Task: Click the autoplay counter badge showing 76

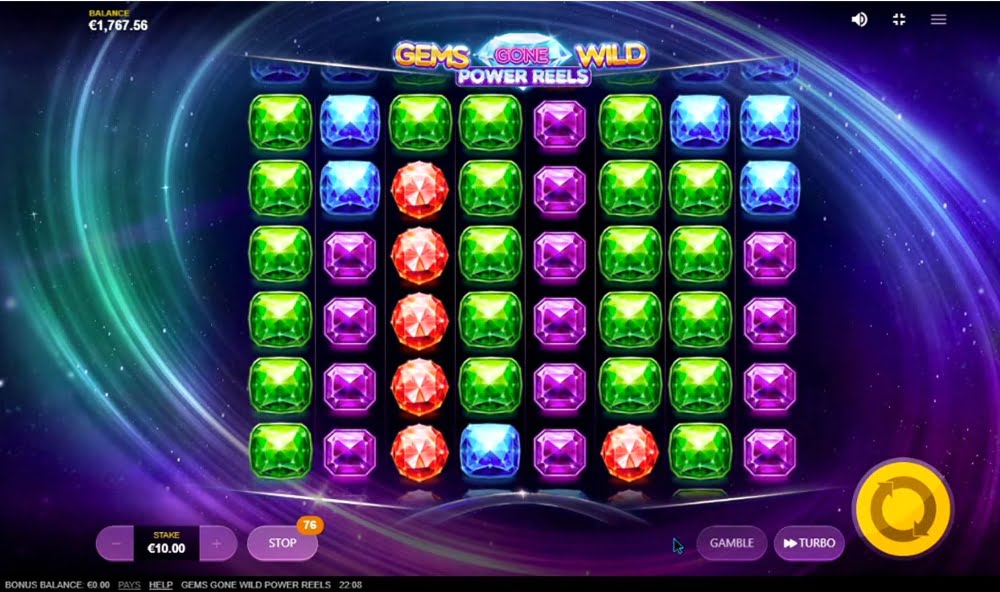Action: point(310,525)
